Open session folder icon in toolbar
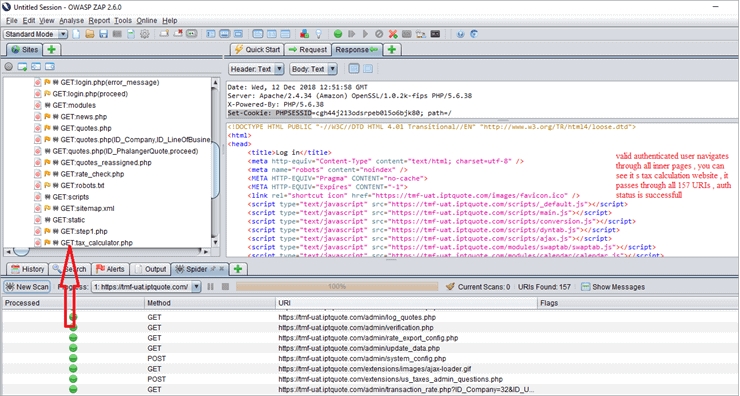Screen dimensions: 740x396 (90, 34)
